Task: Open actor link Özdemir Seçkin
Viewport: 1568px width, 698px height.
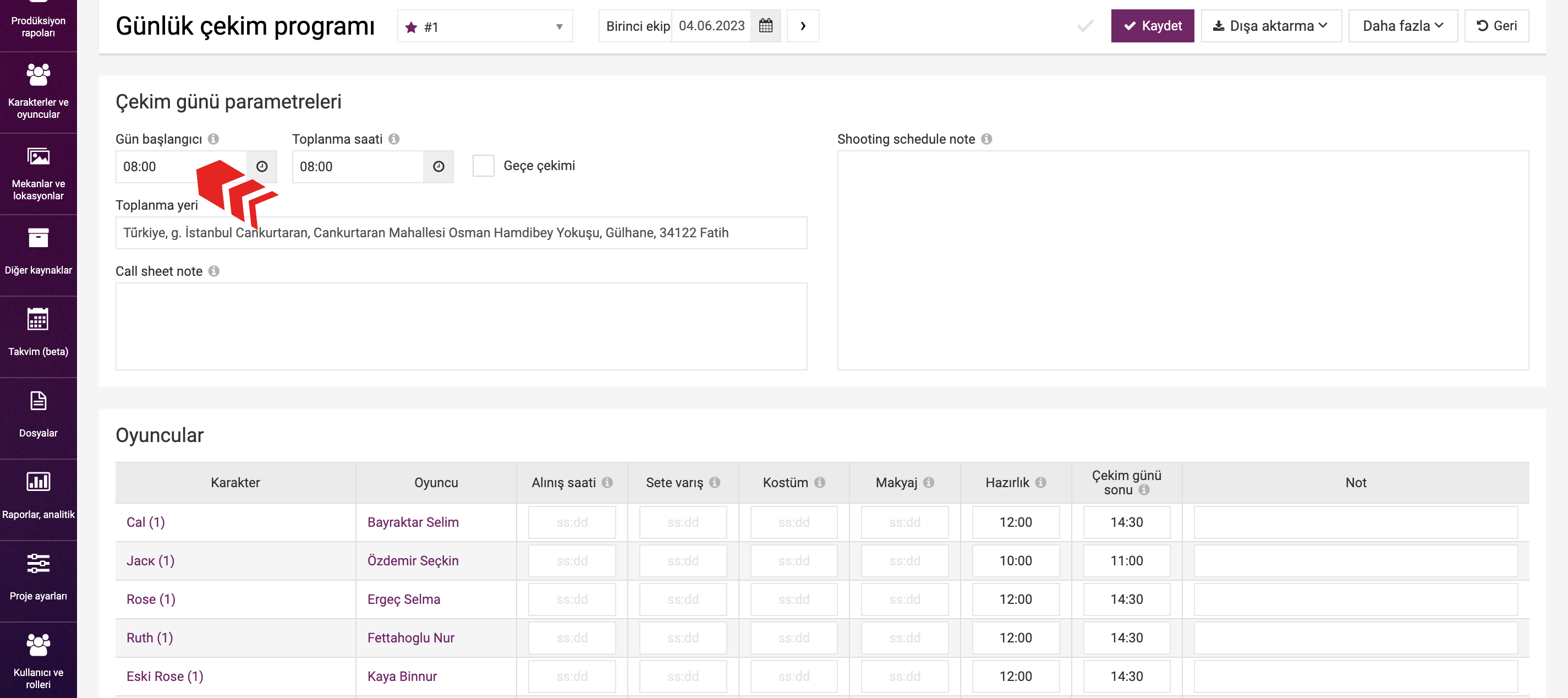Action: (x=413, y=560)
